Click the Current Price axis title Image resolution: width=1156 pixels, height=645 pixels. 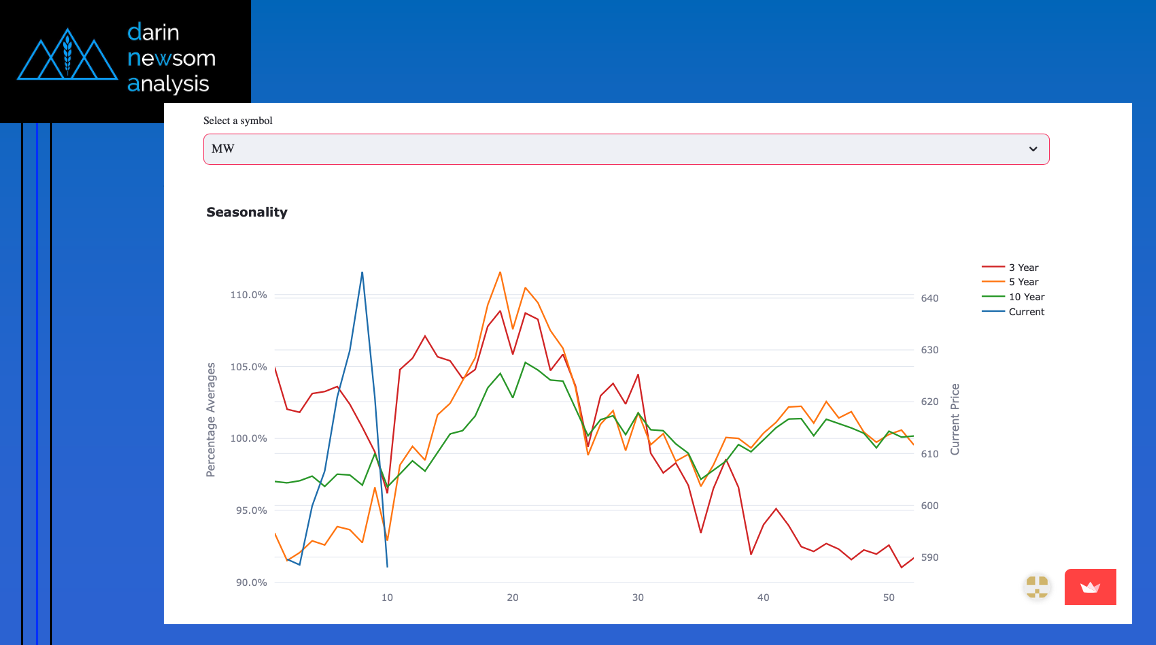click(x=955, y=420)
